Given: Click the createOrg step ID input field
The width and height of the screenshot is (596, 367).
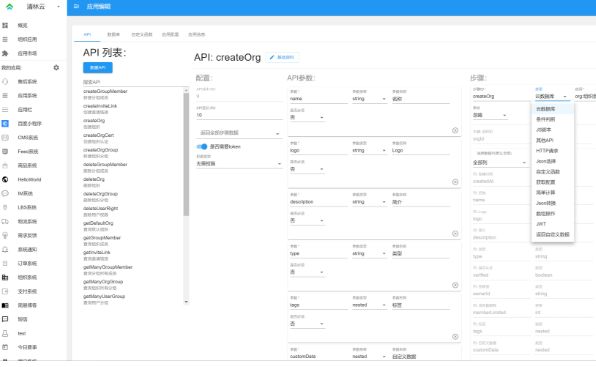Looking at the screenshot, I should [501, 96].
